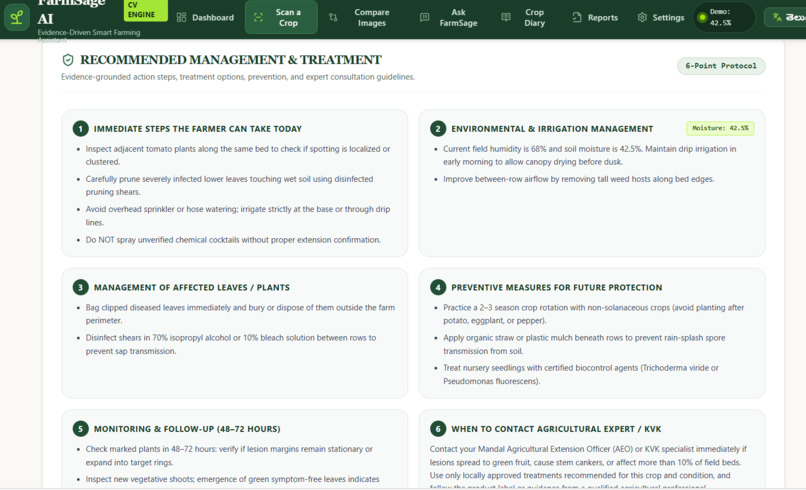The width and height of the screenshot is (806, 490).
Task: Open the Crop Diary section
Action: point(523,17)
